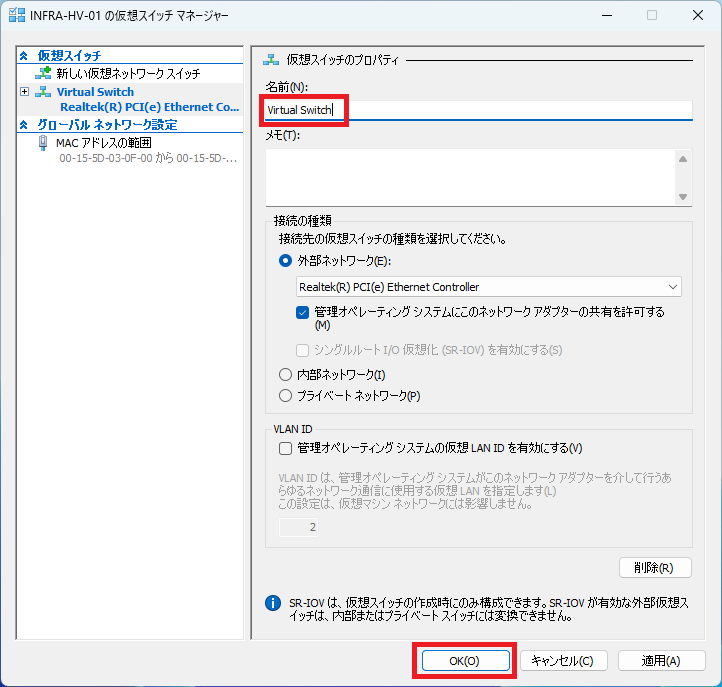This screenshot has width=722, height=687.
Task: Select 内部ネットワーク radio button
Action: coord(285,374)
